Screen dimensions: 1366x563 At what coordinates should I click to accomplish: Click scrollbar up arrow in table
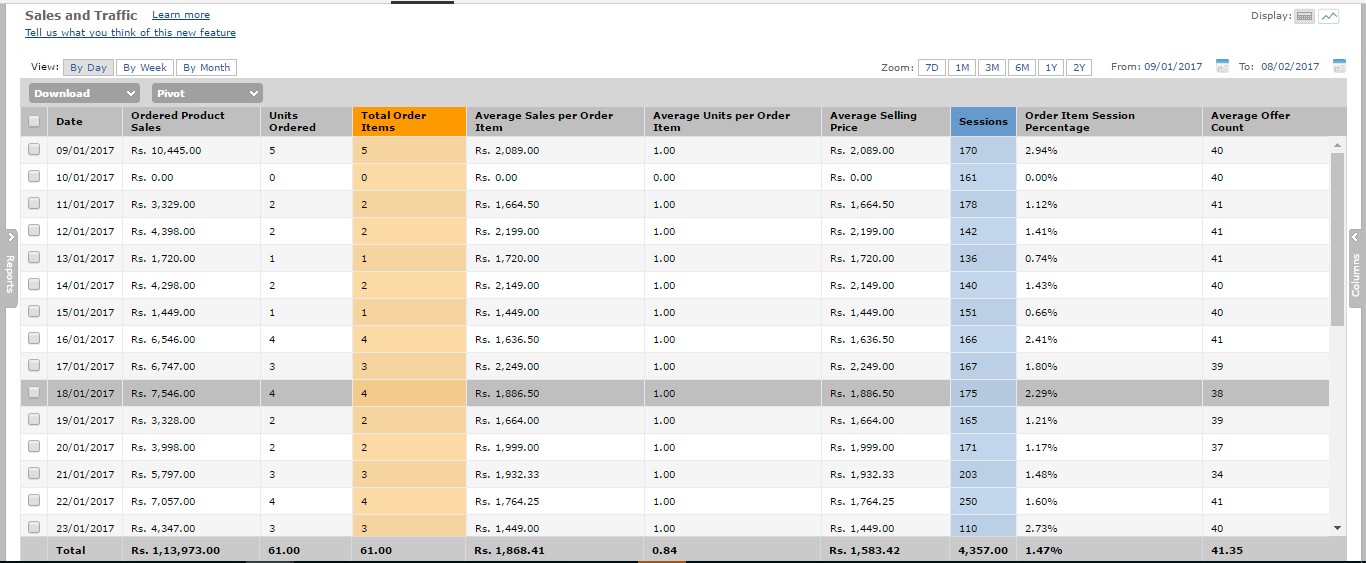click(1337, 145)
